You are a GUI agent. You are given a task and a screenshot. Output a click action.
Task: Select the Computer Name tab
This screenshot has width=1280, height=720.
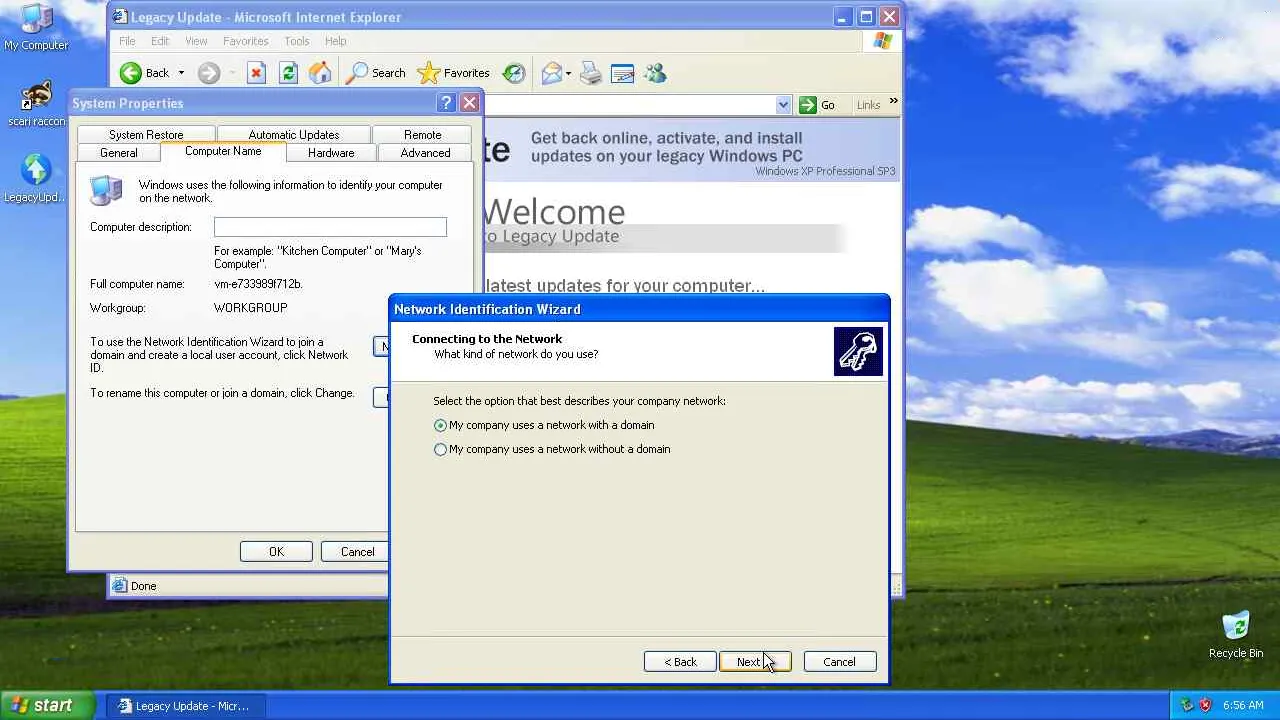(223, 151)
